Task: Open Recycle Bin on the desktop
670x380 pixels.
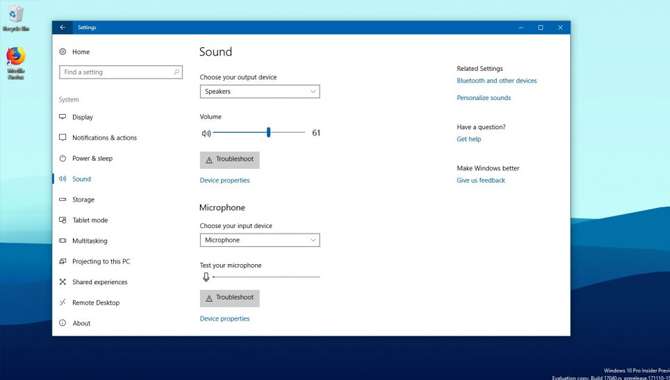Action: pos(16,19)
